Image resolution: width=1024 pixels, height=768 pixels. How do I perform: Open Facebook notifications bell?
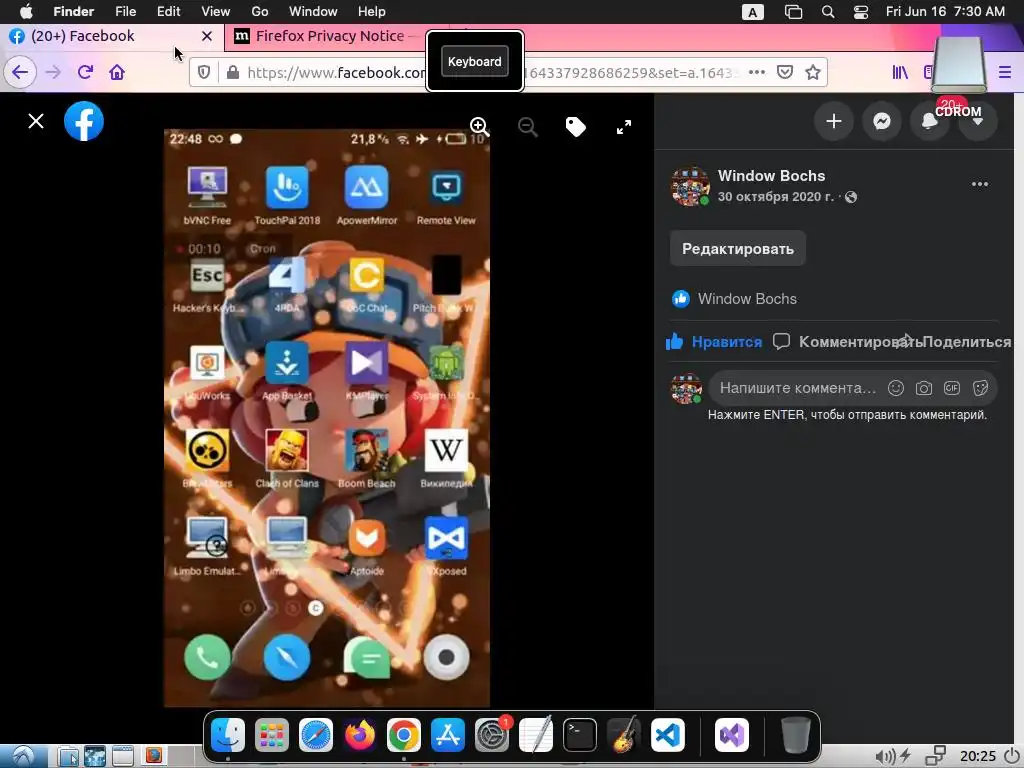point(929,121)
